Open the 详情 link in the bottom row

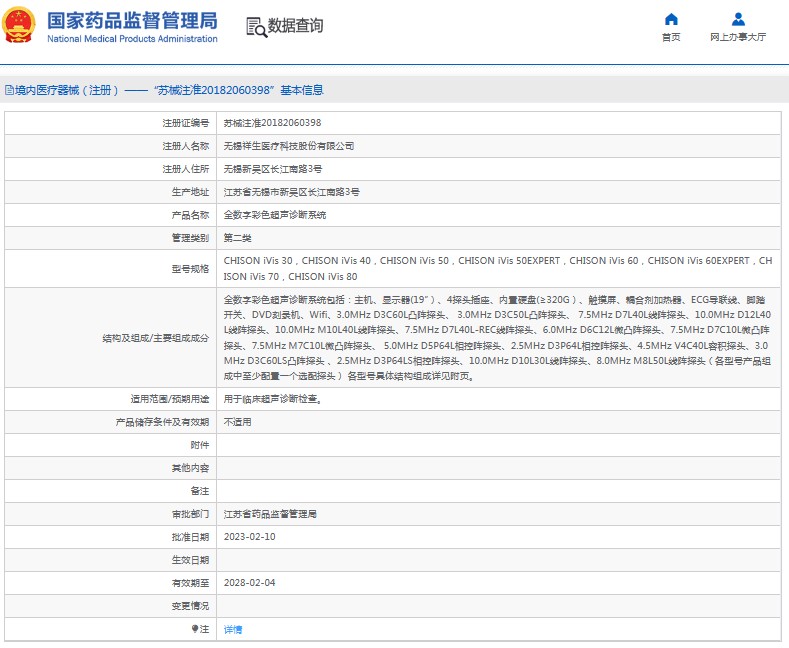[232, 629]
